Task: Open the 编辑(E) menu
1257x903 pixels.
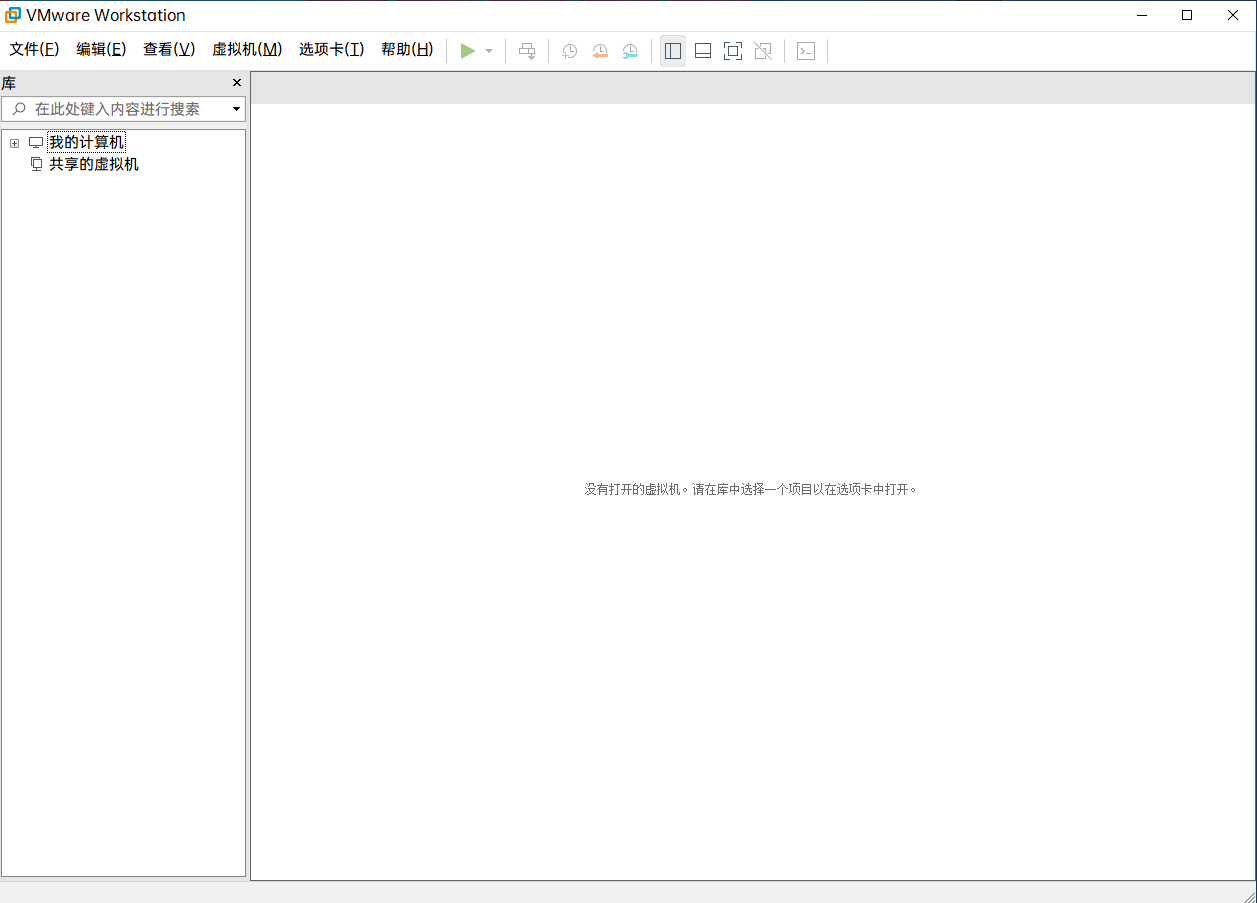Action: pos(101,49)
